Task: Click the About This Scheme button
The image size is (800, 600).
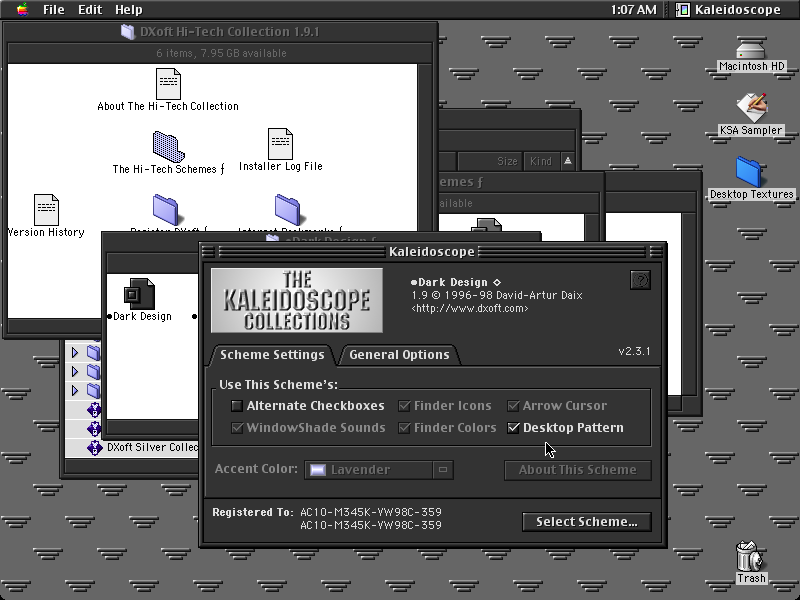Action: pyautogui.click(x=578, y=470)
